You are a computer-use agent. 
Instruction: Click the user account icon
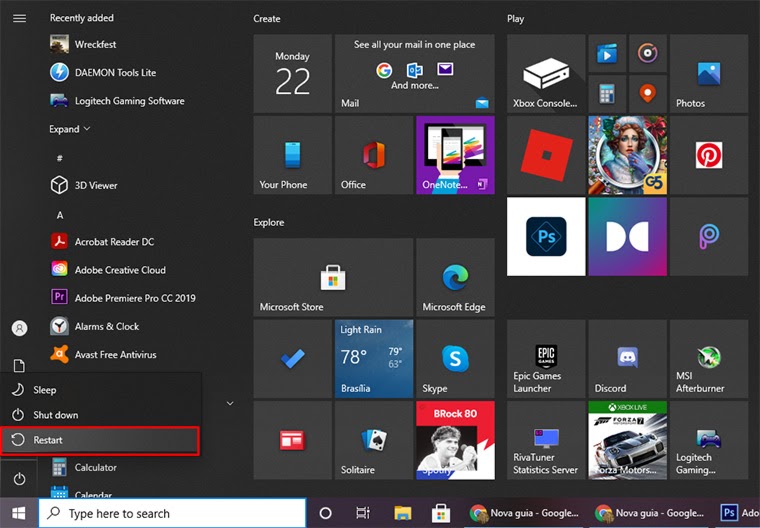[x=19, y=328]
